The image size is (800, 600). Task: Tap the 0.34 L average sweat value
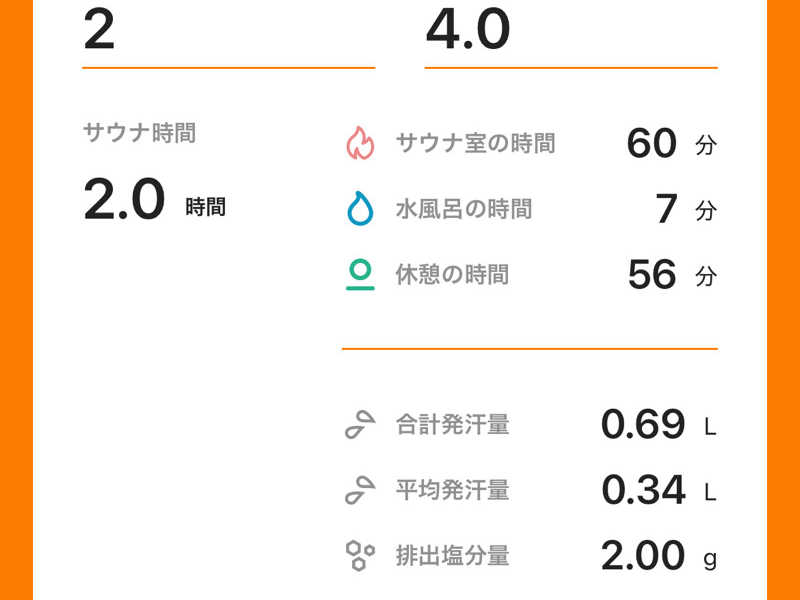pos(658,490)
